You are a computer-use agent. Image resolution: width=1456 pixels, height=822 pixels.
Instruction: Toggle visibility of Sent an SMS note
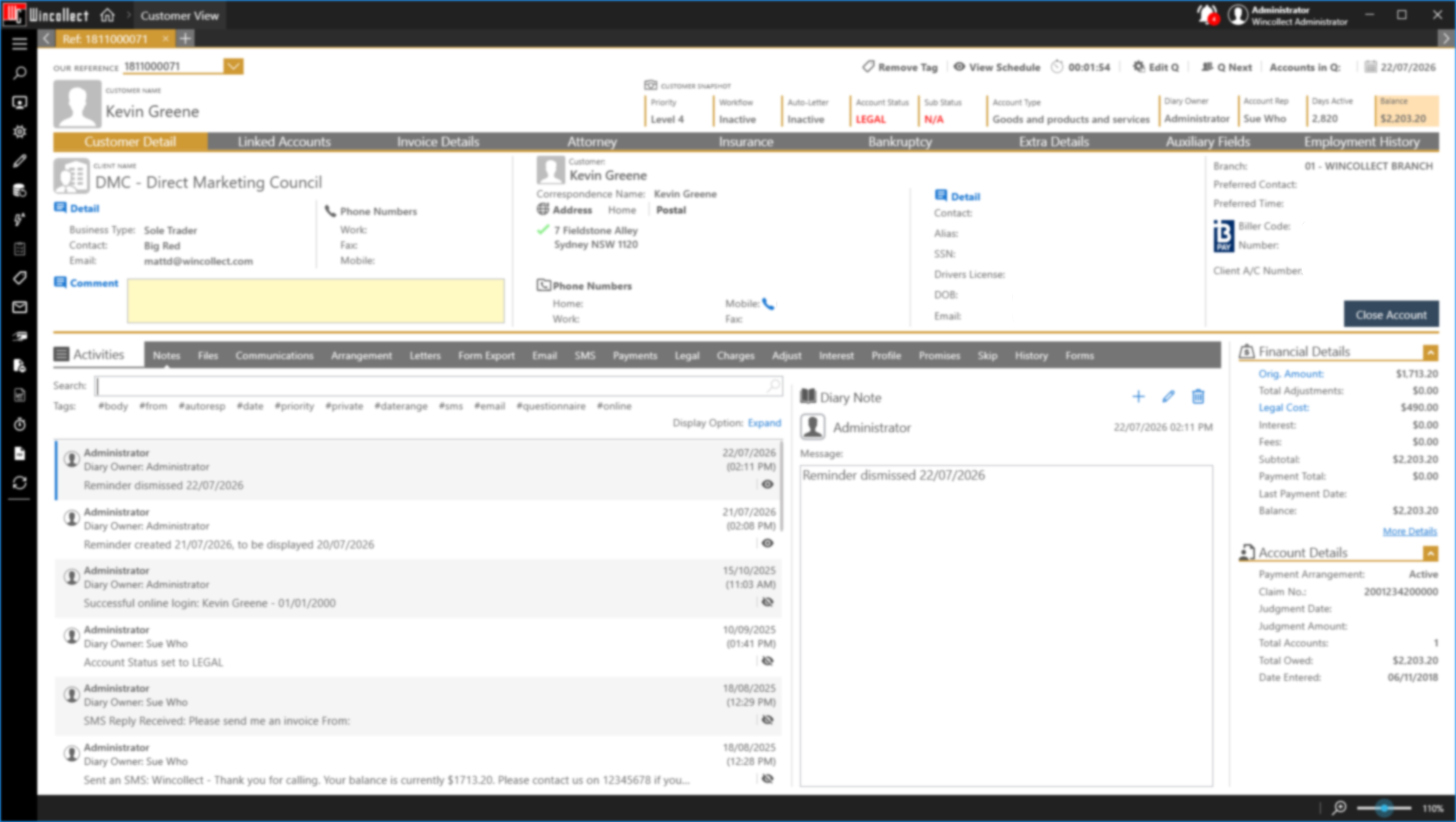pyautogui.click(x=767, y=779)
